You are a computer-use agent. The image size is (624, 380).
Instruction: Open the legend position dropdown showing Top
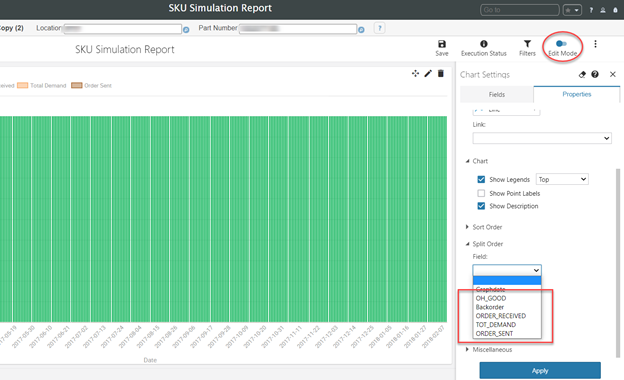click(562, 179)
